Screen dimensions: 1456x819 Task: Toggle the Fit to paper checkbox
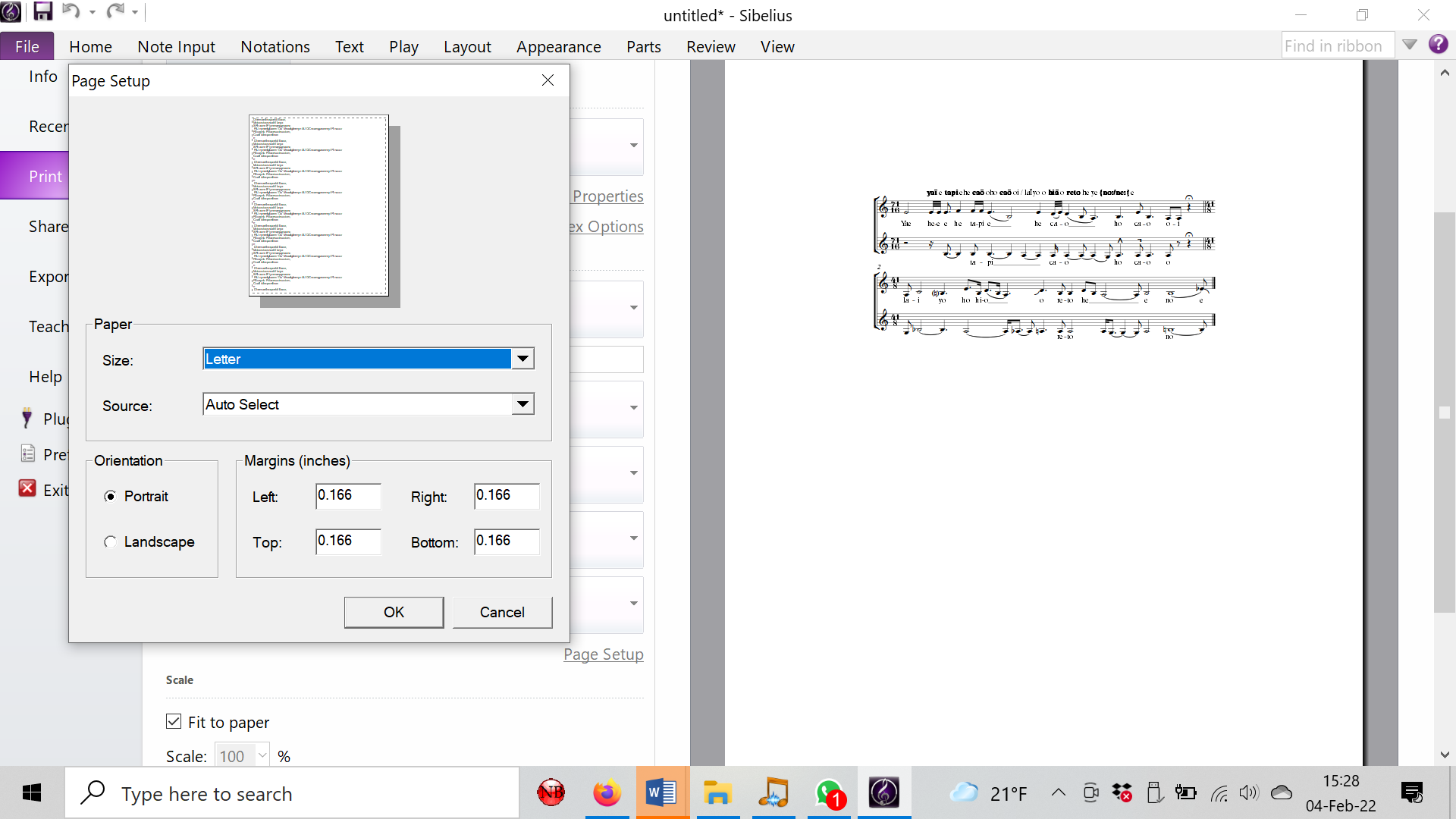pyautogui.click(x=174, y=721)
